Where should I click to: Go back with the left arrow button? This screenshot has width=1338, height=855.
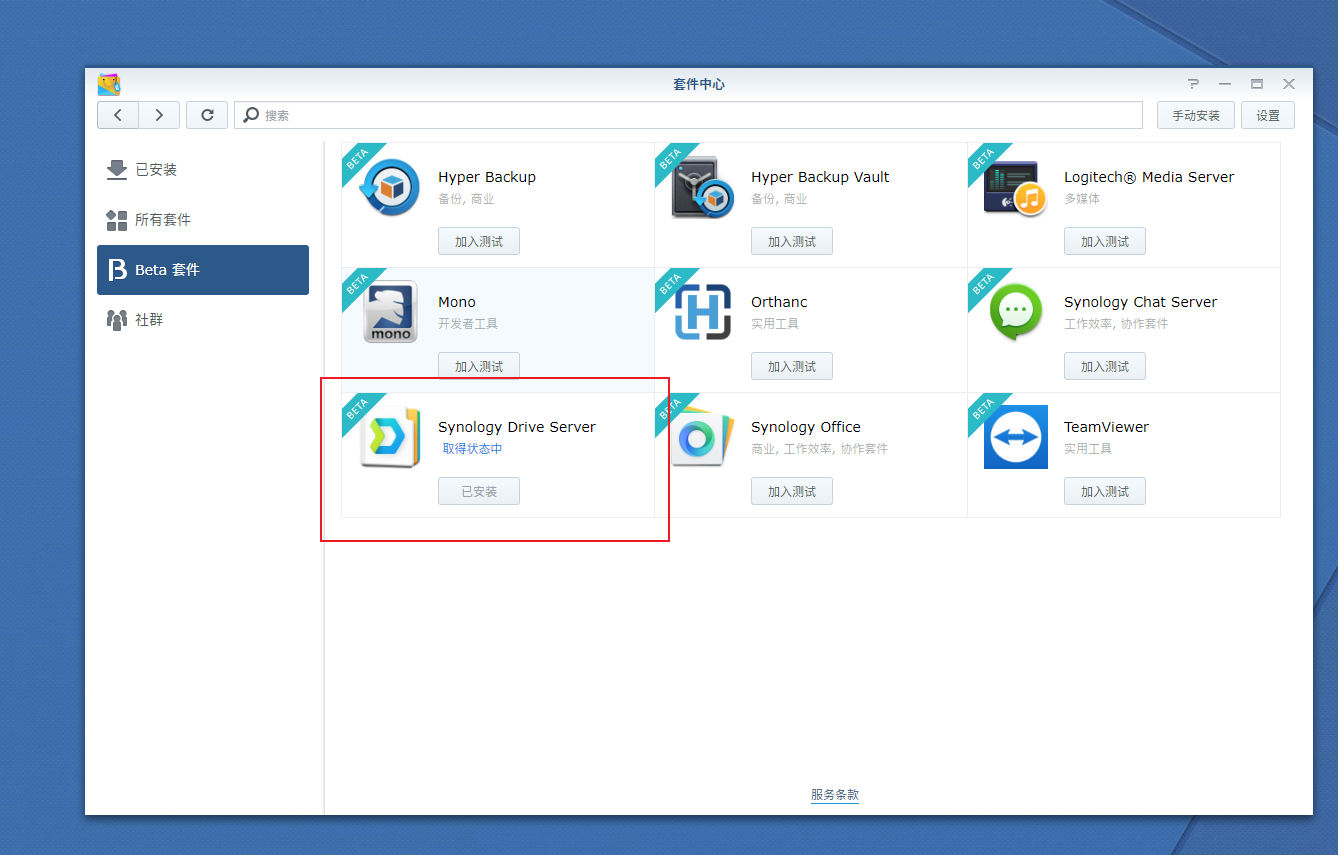click(x=118, y=115)
